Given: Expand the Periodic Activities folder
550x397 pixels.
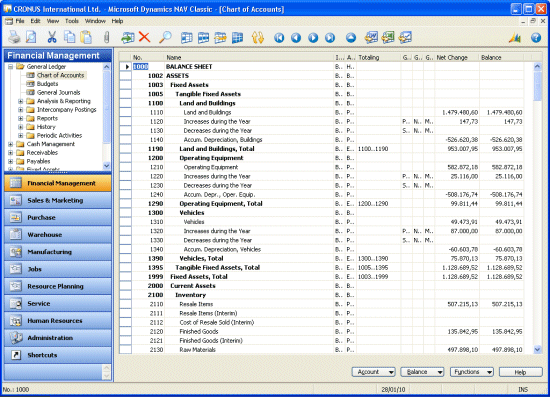Looking at the screenshot, I should pos(21,135).
